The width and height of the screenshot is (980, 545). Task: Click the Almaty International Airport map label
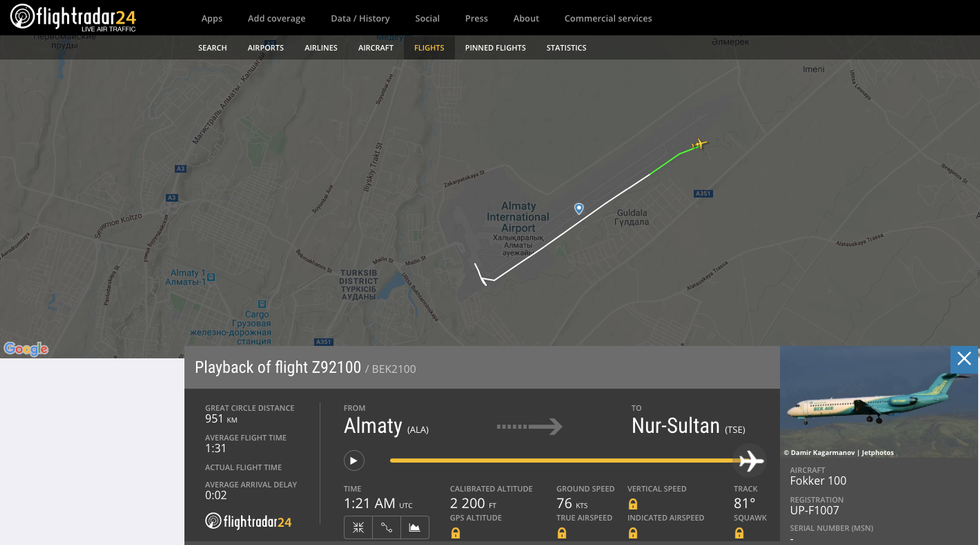(518, 217)
